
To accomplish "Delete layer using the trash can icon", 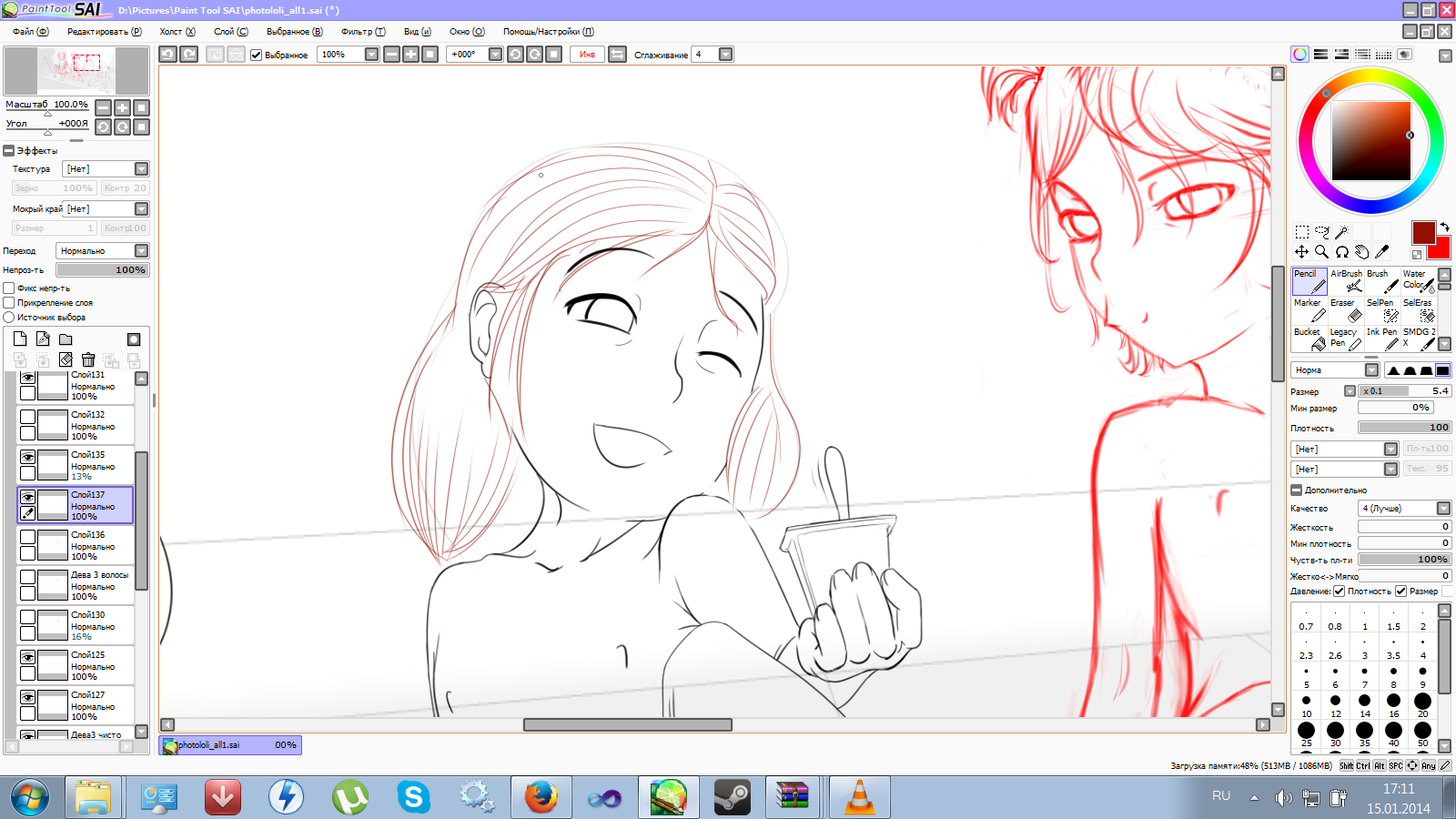I will 88,360.
